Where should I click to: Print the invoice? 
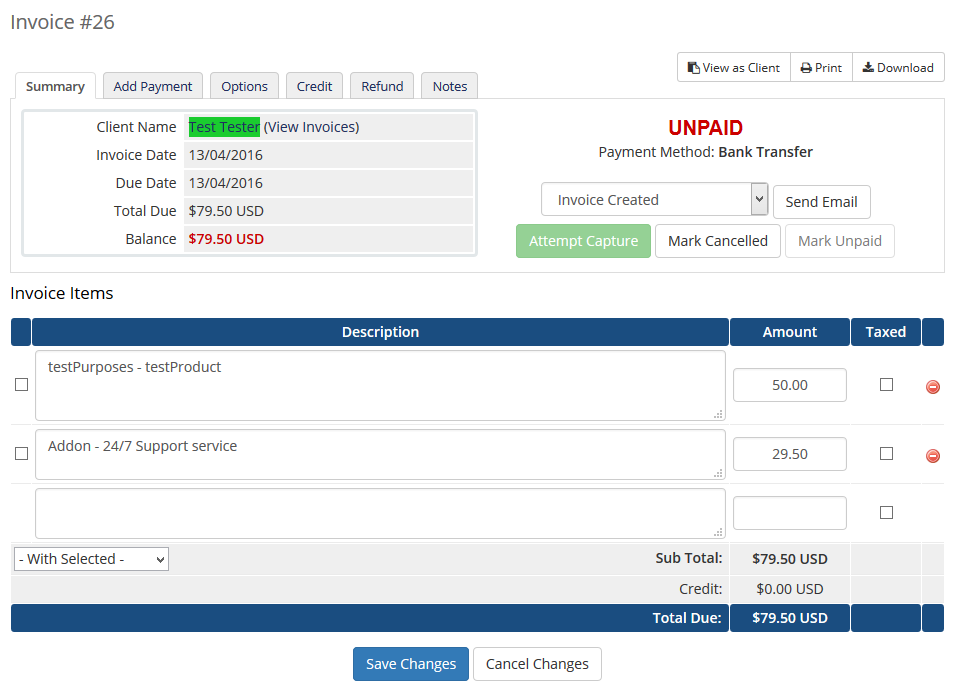tap(821, 67)
